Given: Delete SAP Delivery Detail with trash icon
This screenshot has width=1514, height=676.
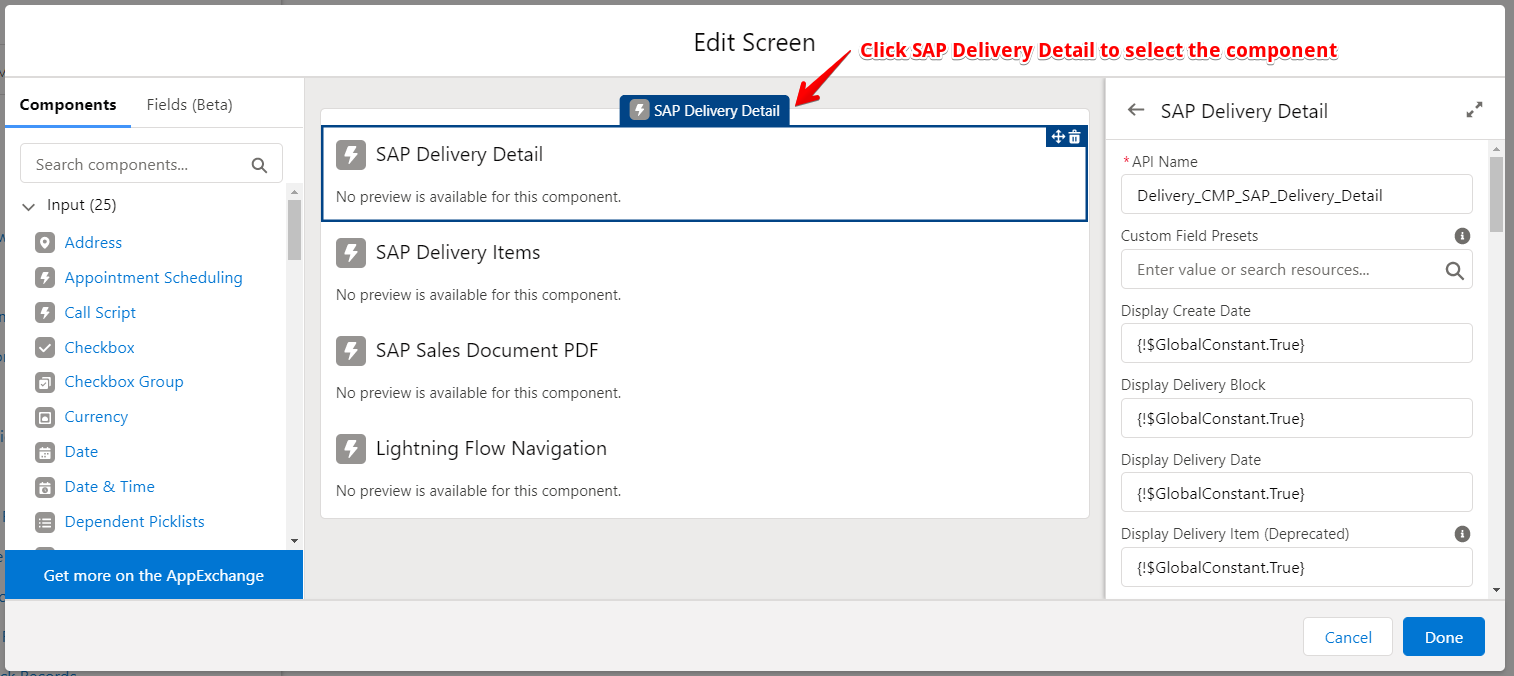Looking at the screenshot, I should click(x=1075, y=137).
